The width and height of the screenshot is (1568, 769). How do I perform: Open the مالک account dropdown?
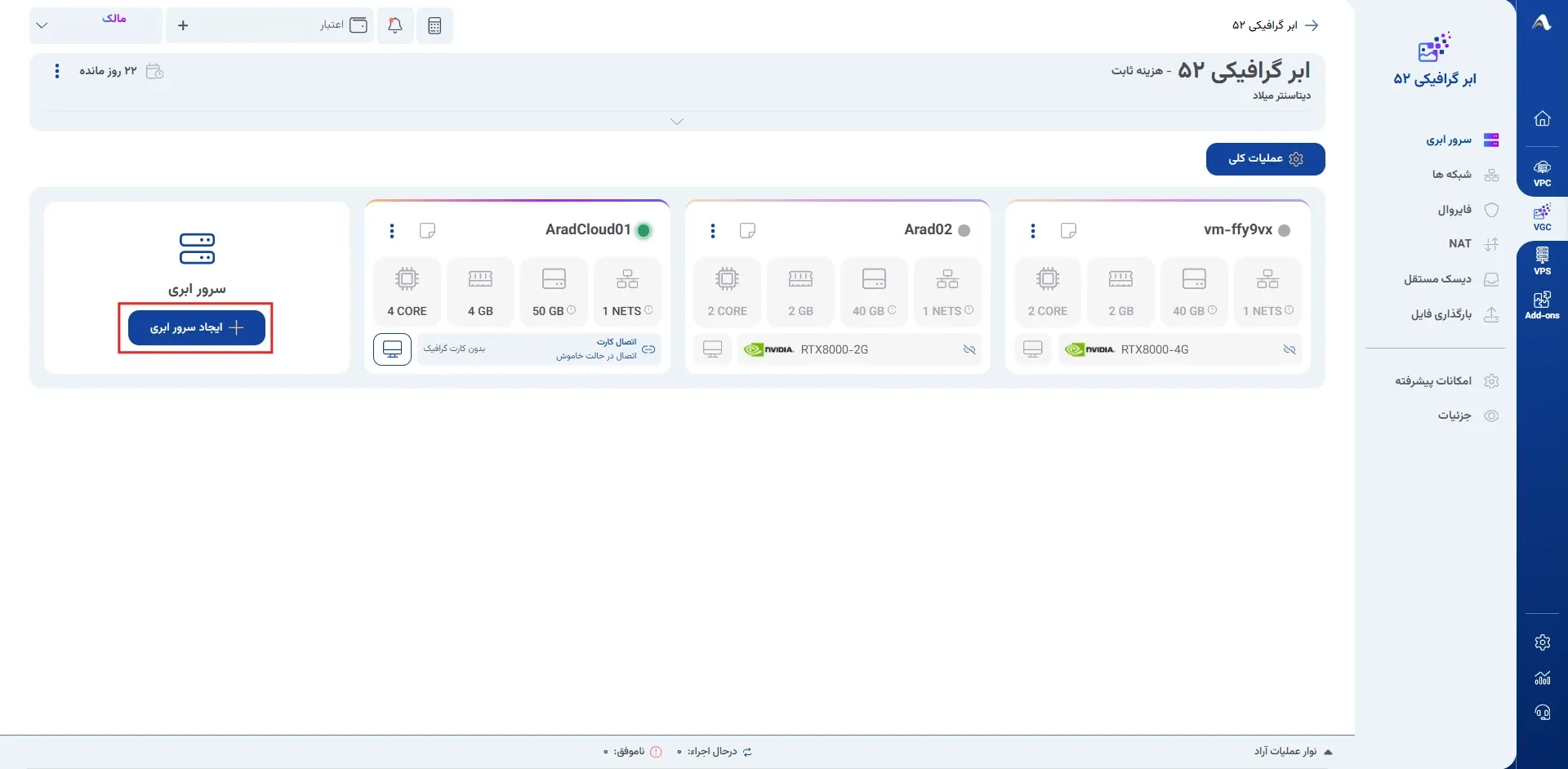pos(96,25)
